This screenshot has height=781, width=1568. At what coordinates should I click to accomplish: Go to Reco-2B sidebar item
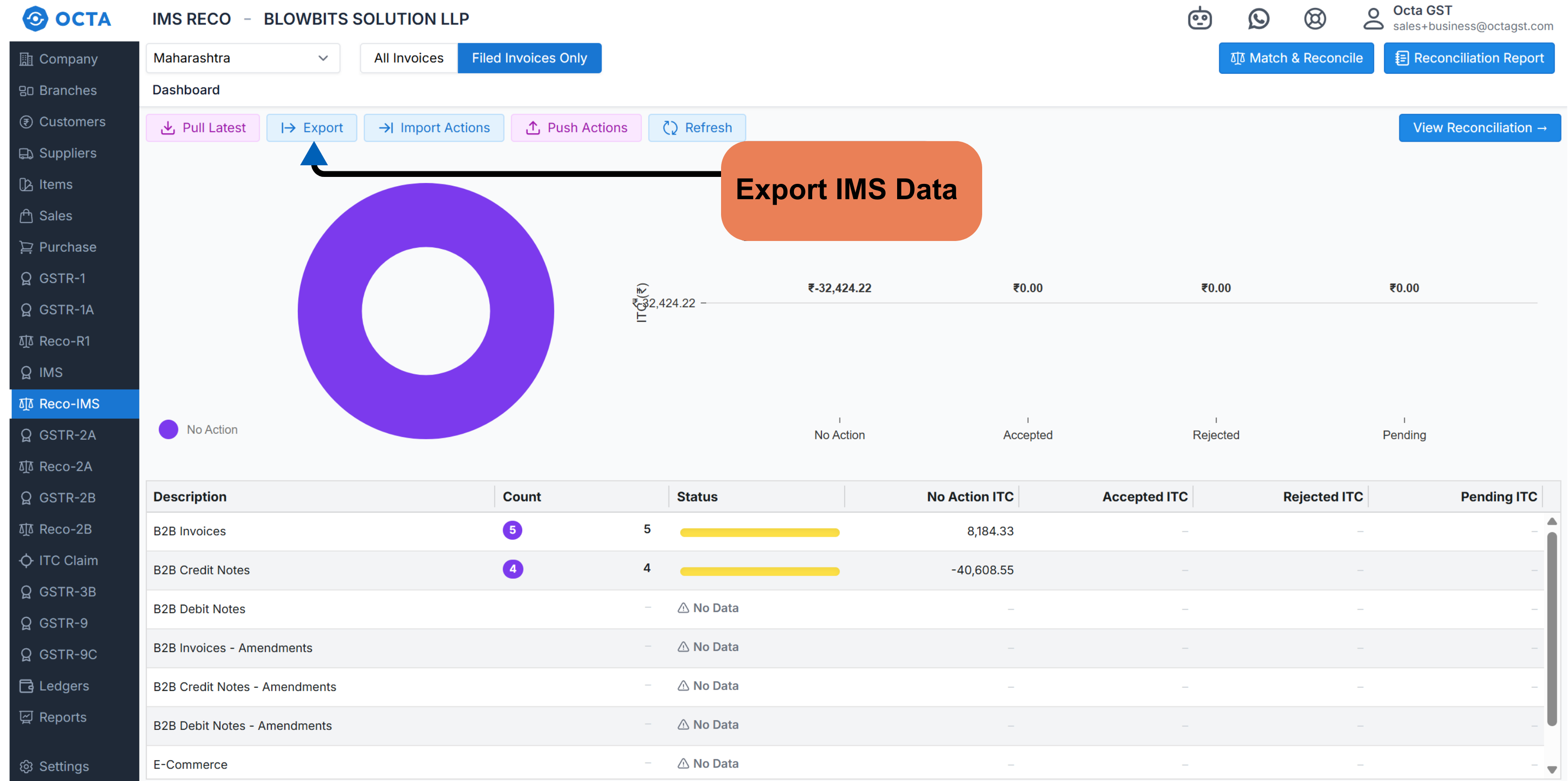click(65, 528)
